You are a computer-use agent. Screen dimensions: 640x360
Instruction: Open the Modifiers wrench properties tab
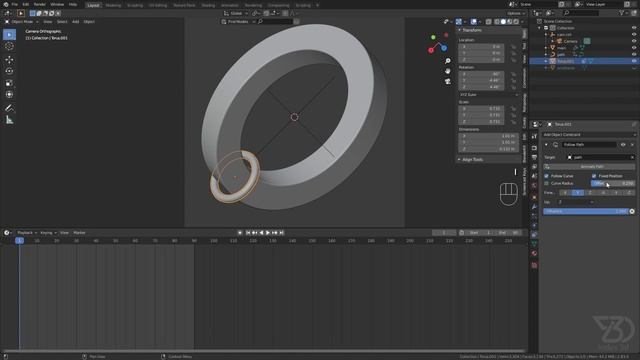pyautogui.click(x=534, y=207)
